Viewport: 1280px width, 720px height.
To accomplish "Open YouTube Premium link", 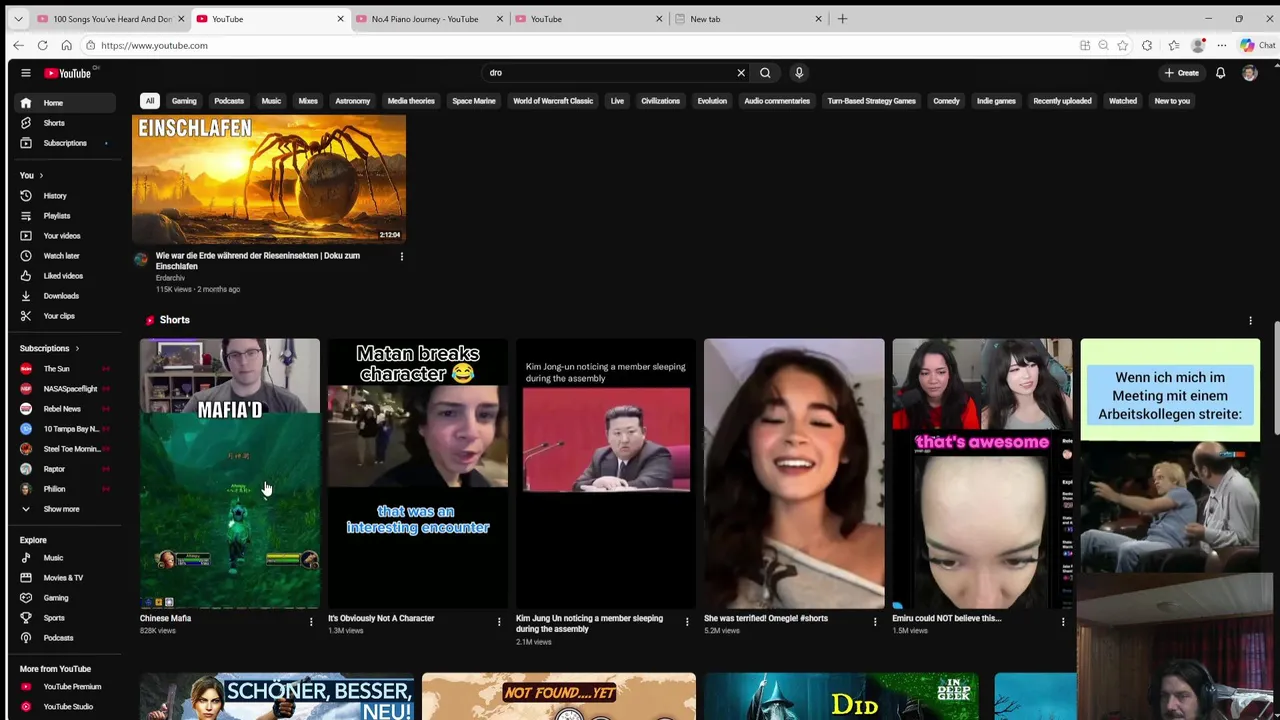I will tap(66, 687).
